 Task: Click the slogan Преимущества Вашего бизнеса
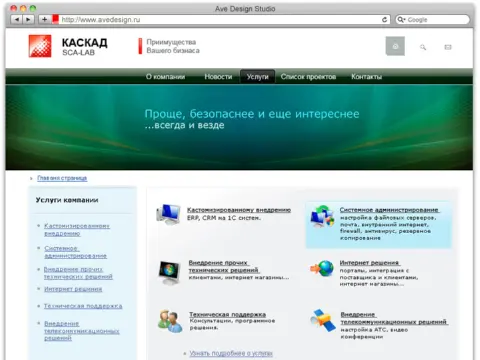coord(173,46)
